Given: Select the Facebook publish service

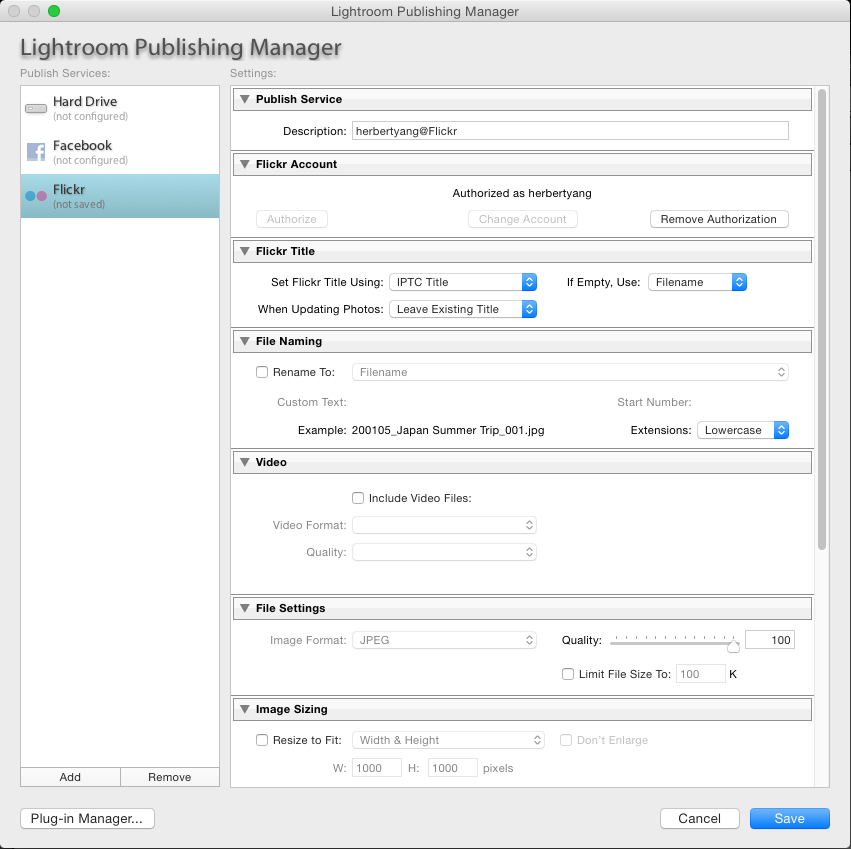Looking at the screenshot, I should (120, 152).
